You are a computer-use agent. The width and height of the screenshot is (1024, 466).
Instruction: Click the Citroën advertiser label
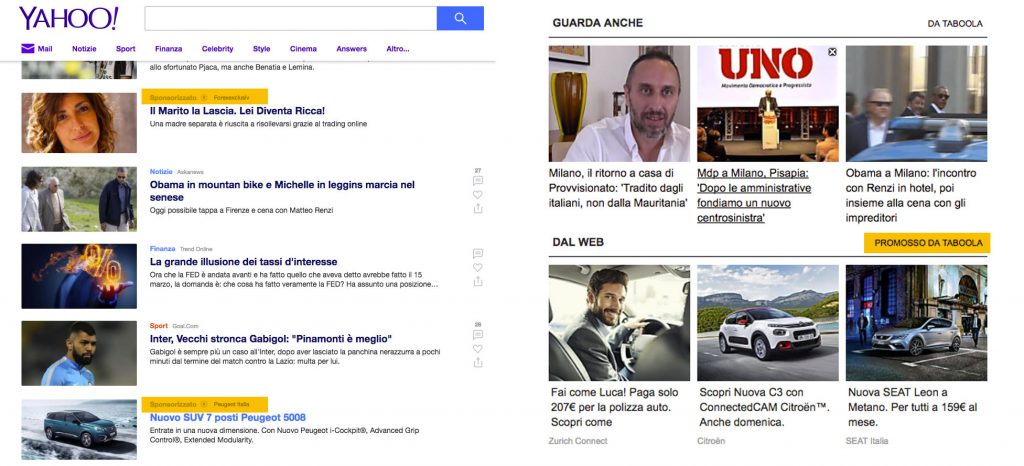coord(711,441)
